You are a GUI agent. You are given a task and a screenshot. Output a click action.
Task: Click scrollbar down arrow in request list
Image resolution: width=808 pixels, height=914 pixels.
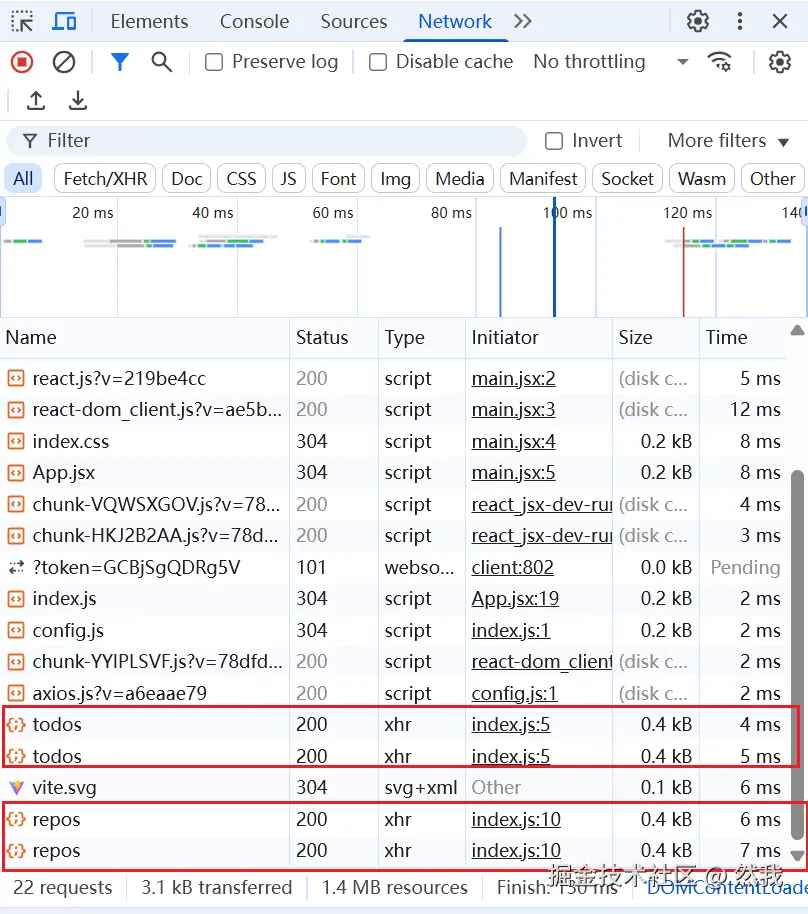tap(797, 855)
